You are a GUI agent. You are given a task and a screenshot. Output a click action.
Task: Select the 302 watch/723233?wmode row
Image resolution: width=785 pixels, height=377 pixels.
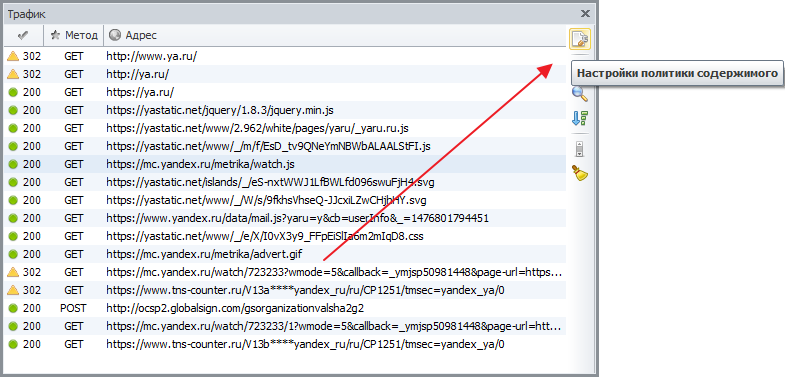click(x=285, y=272)
